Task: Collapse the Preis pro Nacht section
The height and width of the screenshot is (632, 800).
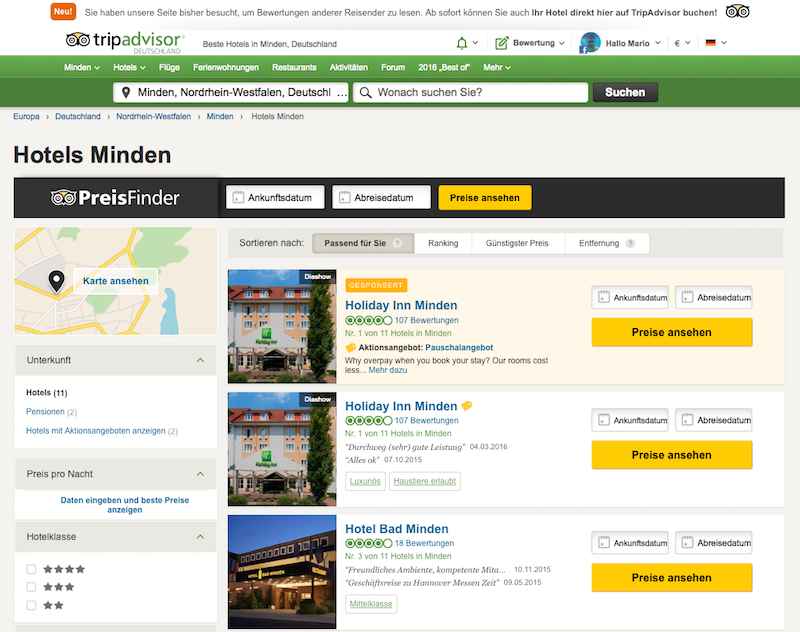Action: (x=200, y=474)
